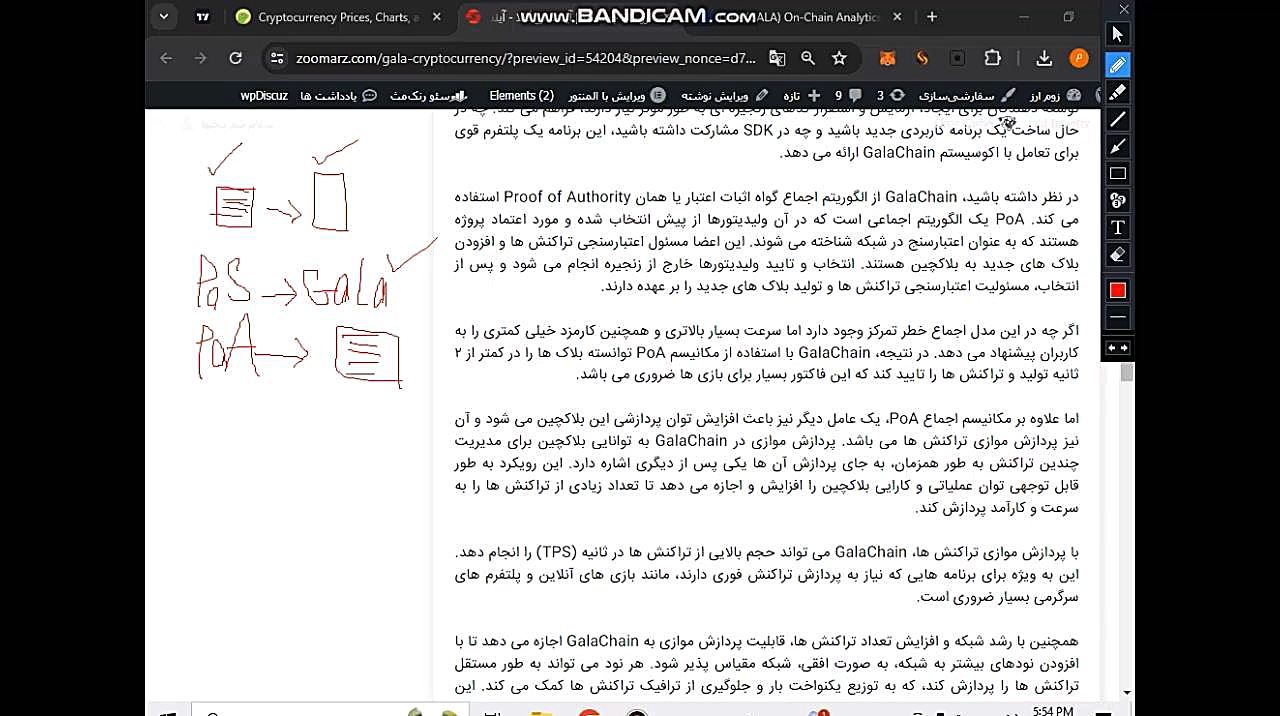Open the Chrome profile avatar

1079,58
